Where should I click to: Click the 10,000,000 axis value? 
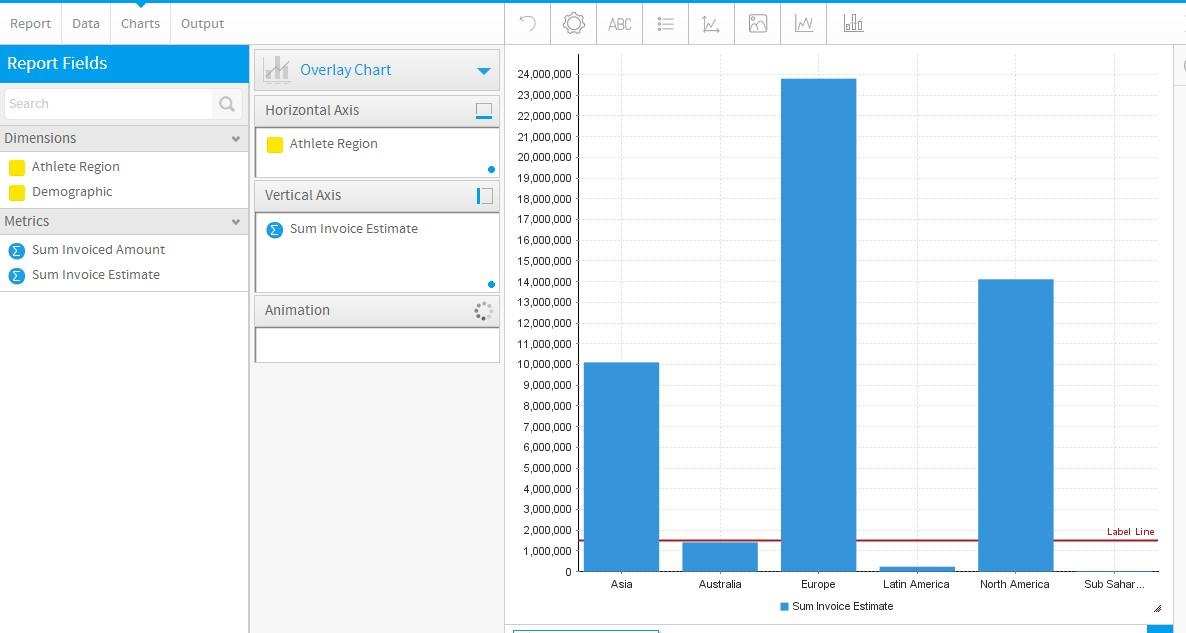pyautogui.click(x=544, y=364)
